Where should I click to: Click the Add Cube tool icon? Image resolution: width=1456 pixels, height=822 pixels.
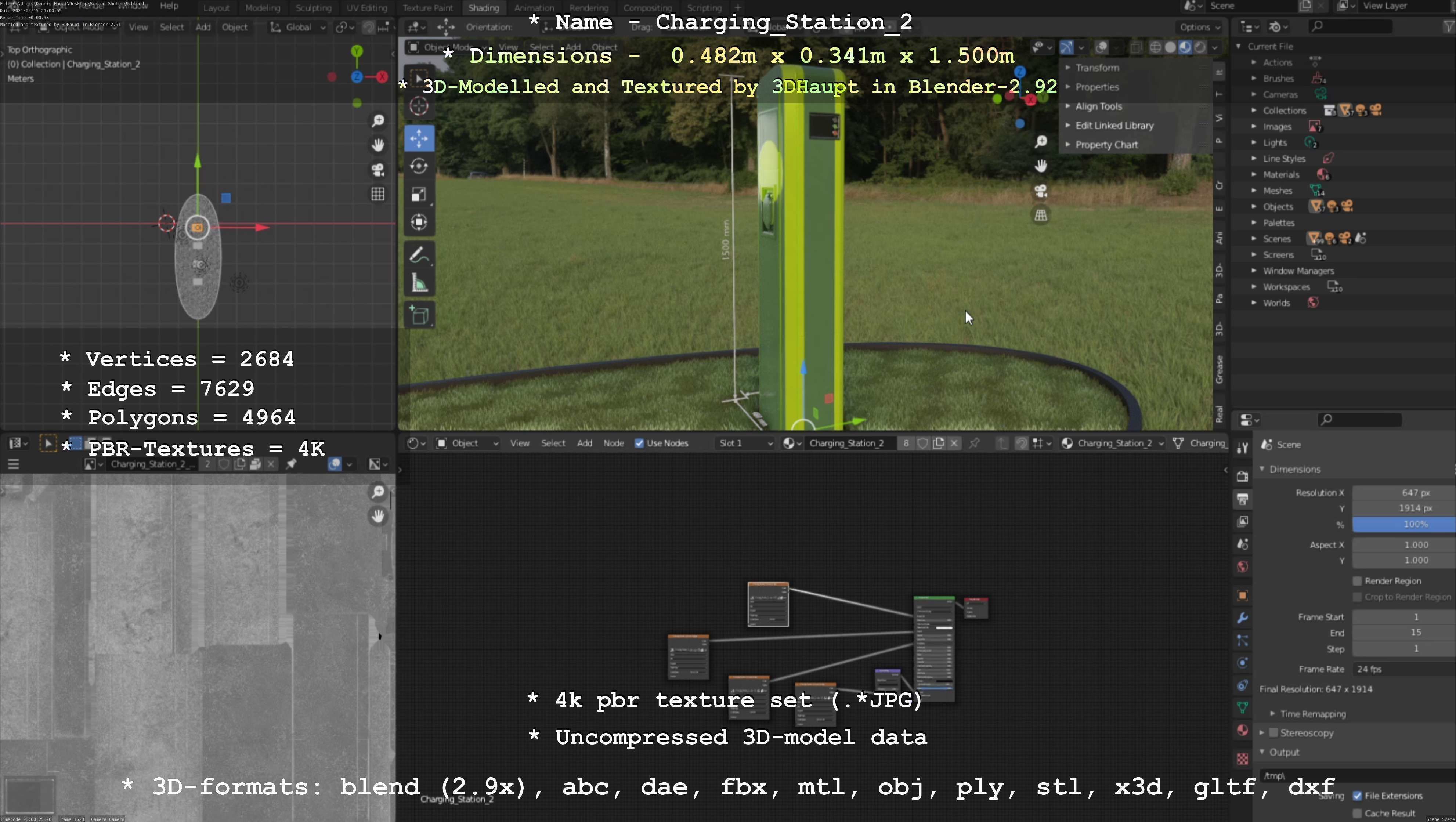(419, 315)
